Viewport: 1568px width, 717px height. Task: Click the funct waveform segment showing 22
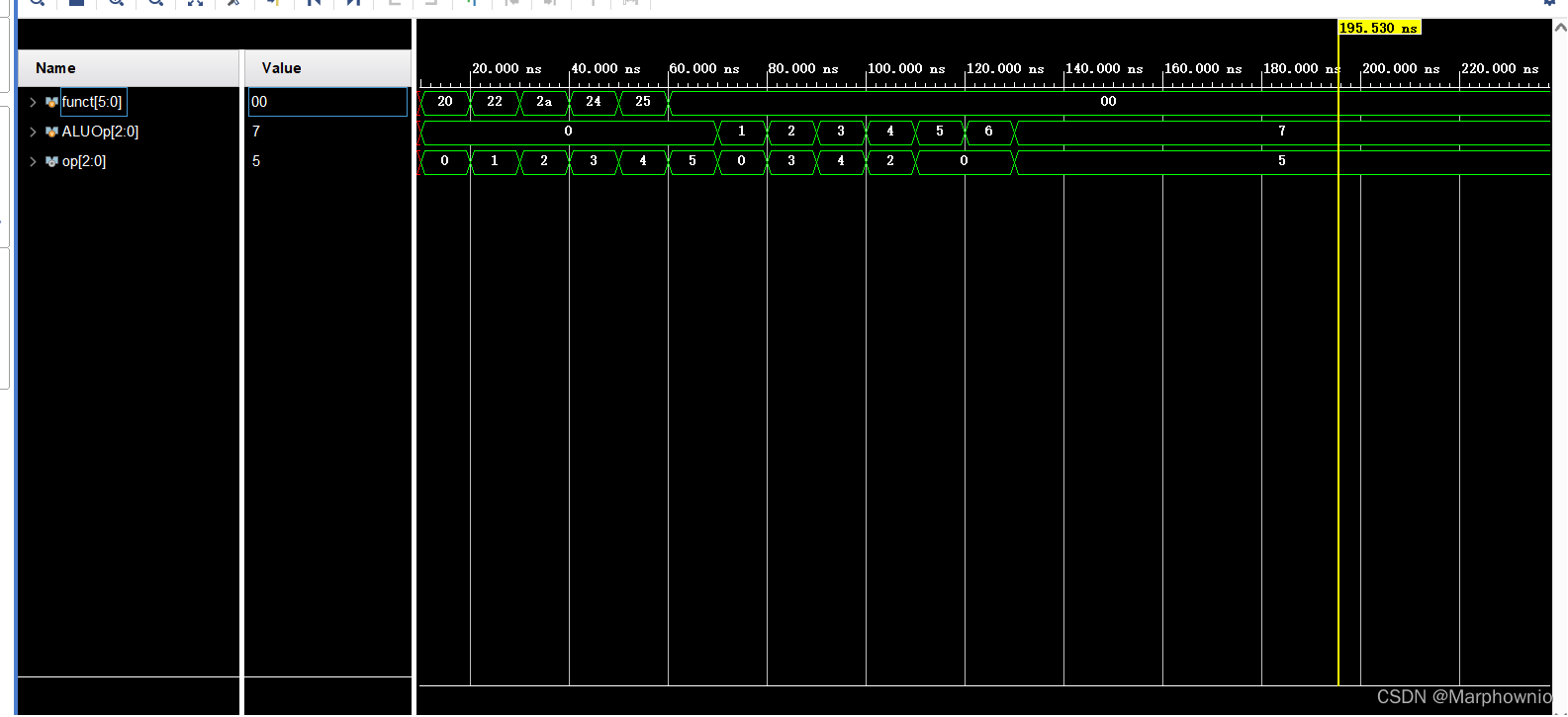[x=495, y=102]
